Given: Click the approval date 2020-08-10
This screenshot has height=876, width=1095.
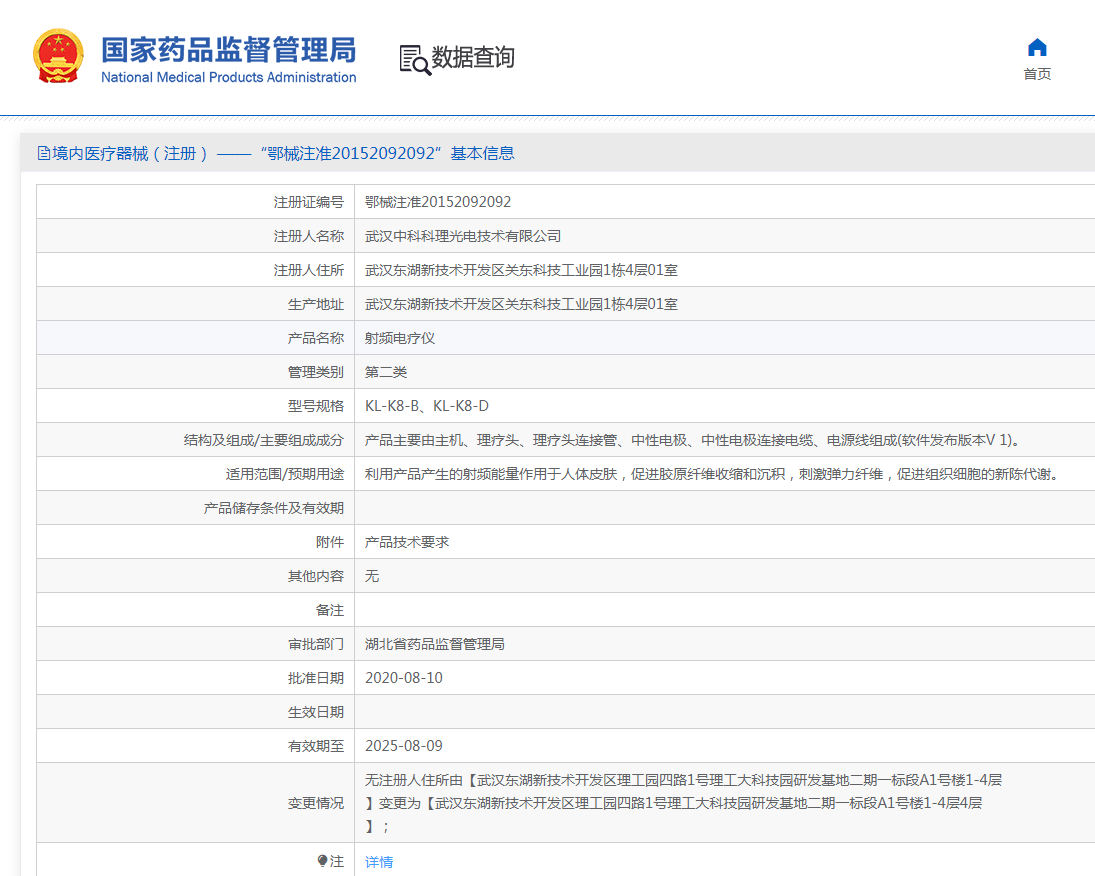Looking at the screenshot, I should [404, 678].
